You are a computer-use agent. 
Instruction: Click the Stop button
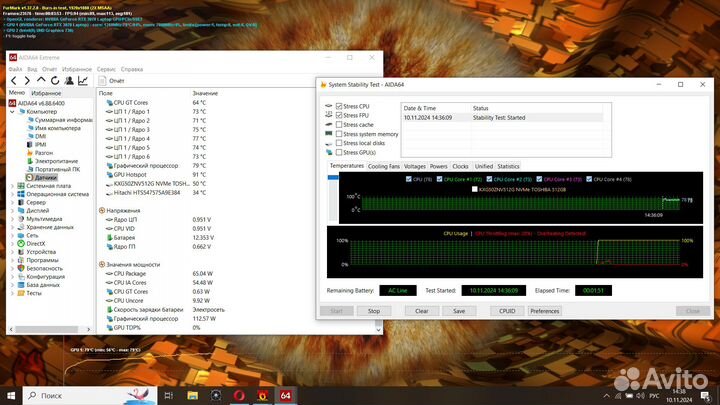pos(374,311)
